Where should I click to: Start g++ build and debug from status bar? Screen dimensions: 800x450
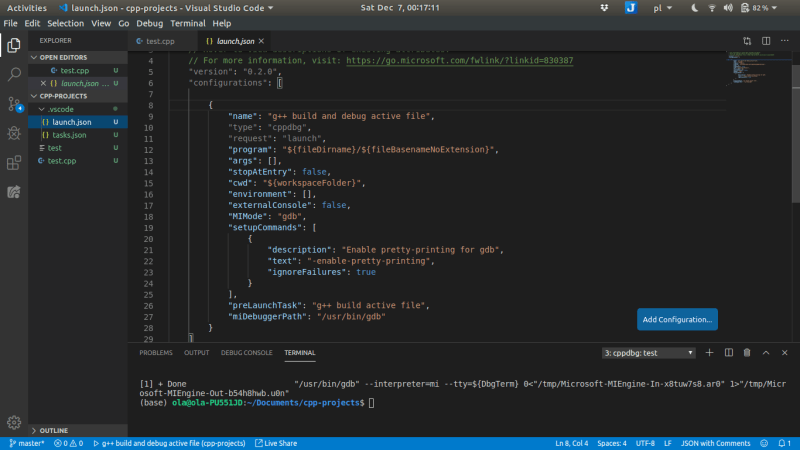[169, 443]
